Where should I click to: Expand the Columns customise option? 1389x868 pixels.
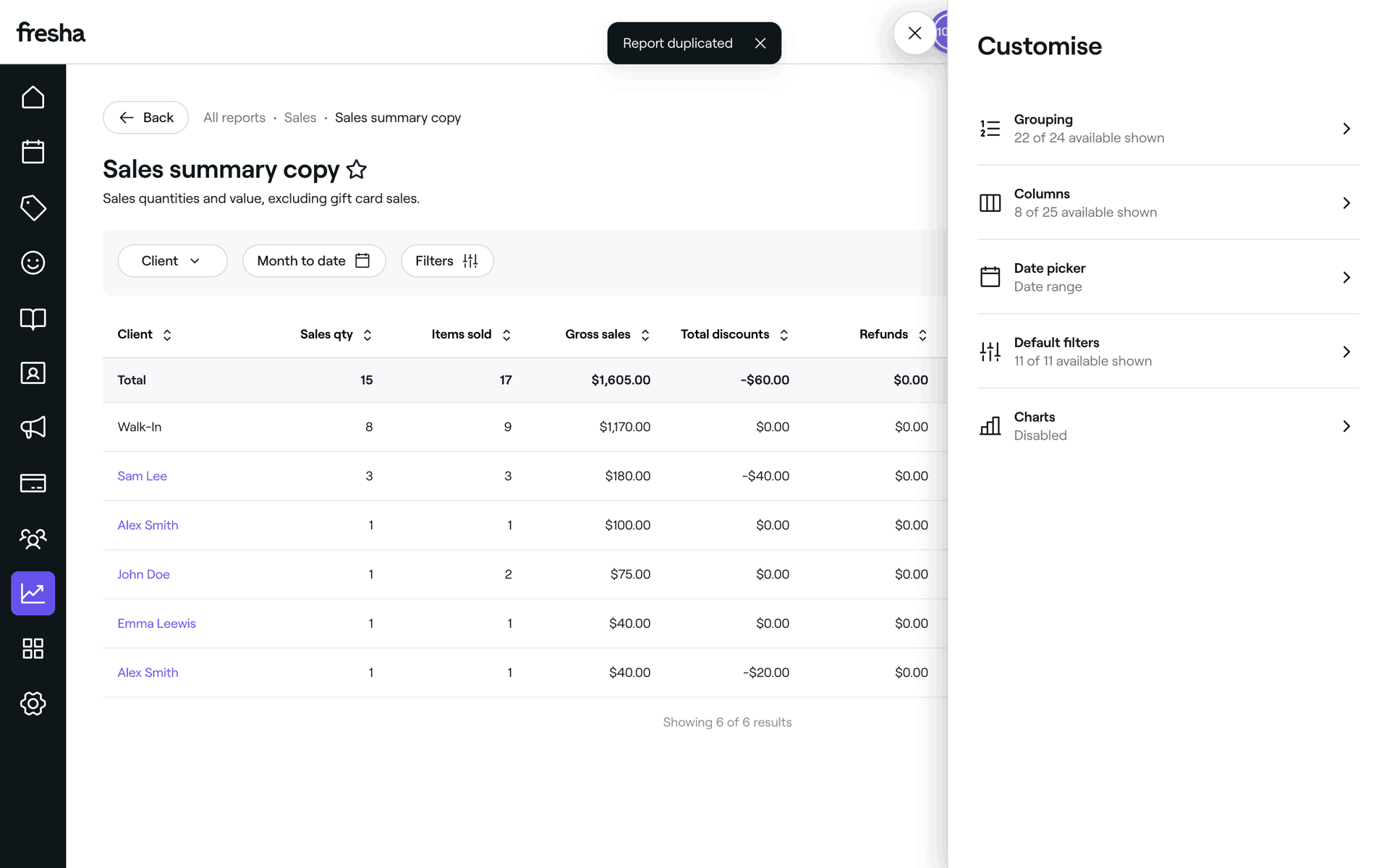tap(1168, 203)
